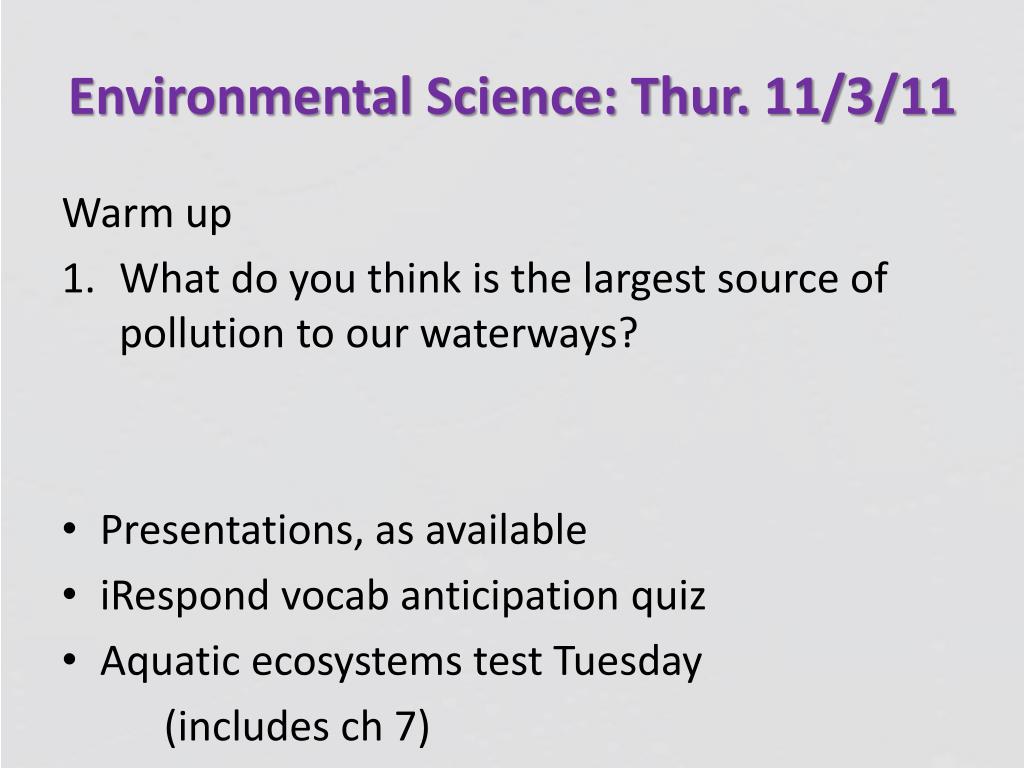Image resolution: width=1024 pixels, height=768 pixels.
Task: Click the pollution to our waterways line
Action: (x=378, y=334)
